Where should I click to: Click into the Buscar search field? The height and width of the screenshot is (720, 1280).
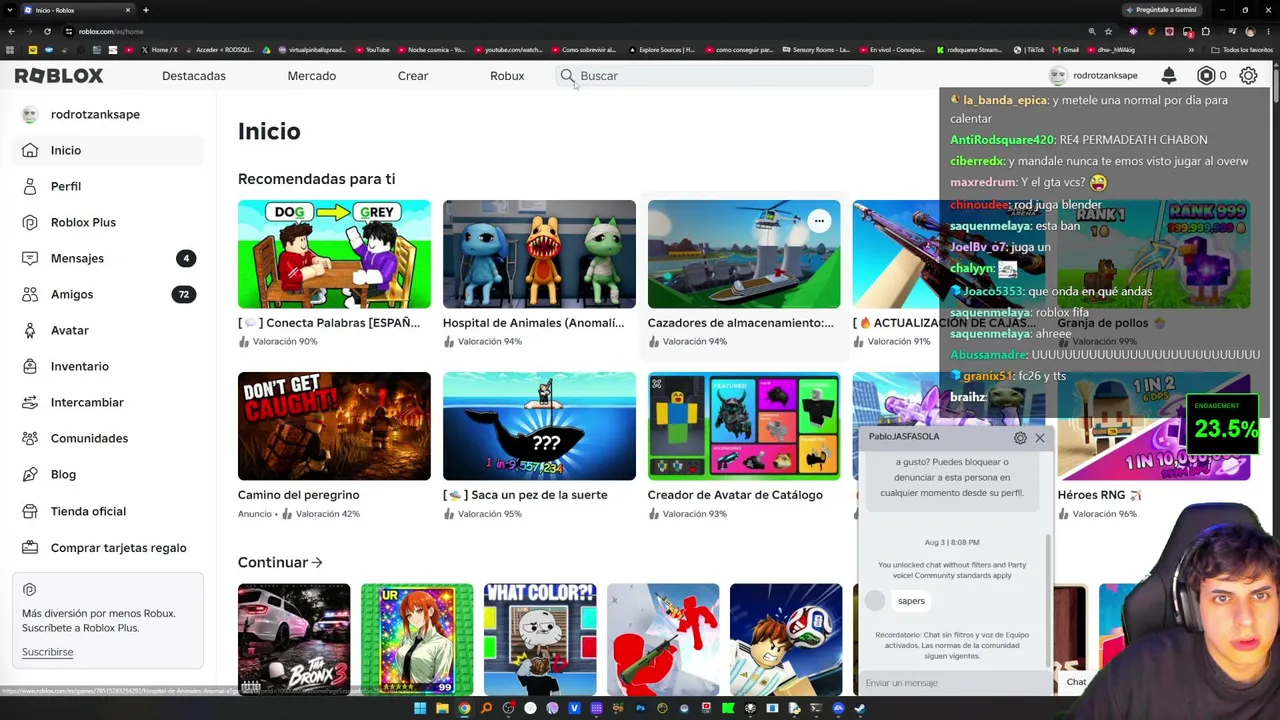click(x=714, y=76)
